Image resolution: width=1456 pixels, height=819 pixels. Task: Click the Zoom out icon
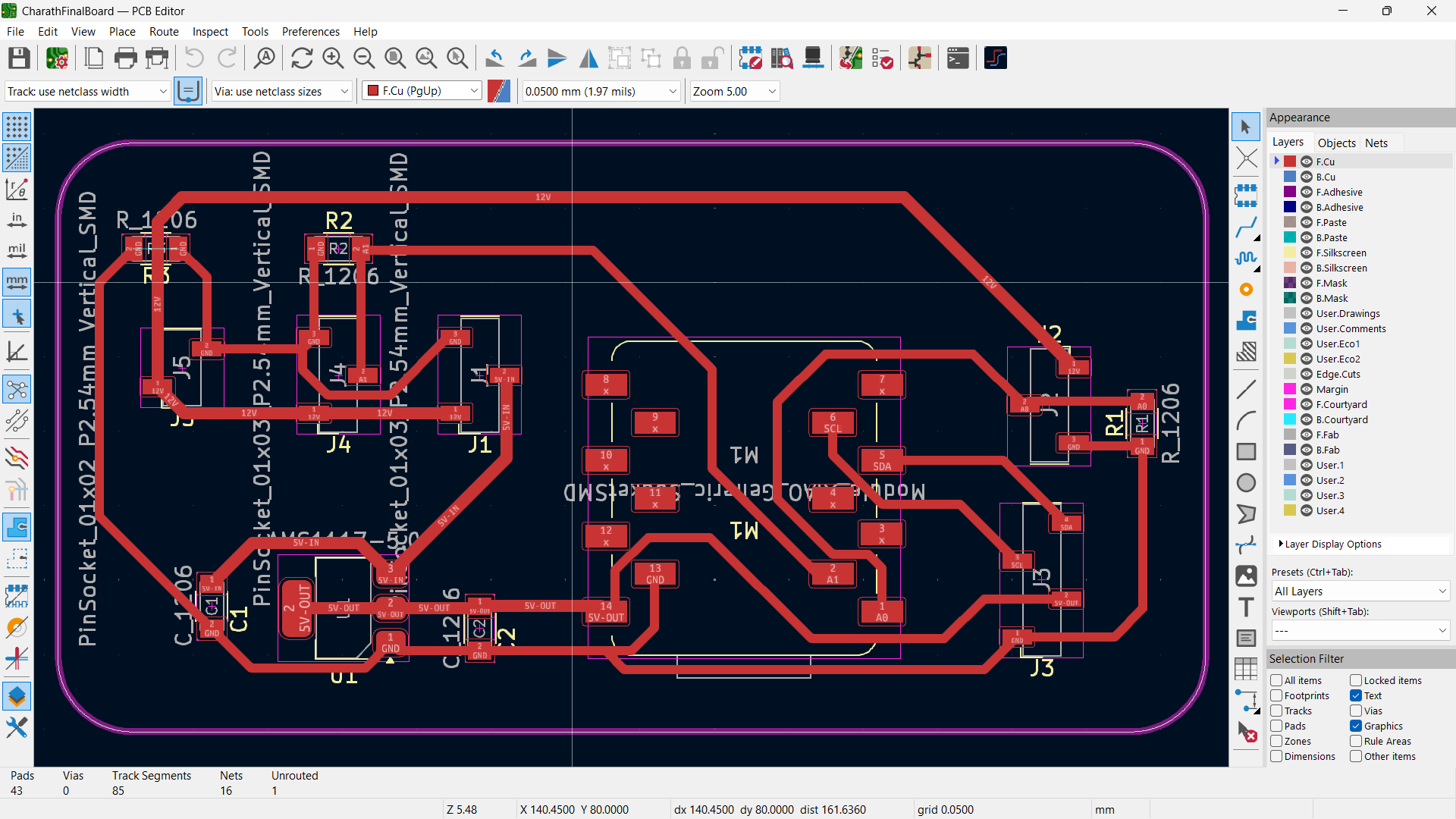coord(364,58)
